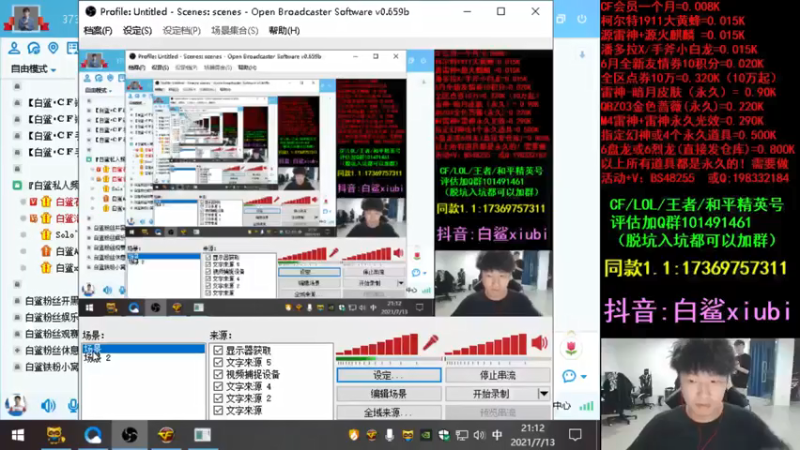The width and height of the screenshot is (800, 450).
Task: Uncheck the 视频捕捉设备 source
Action: point(218,374)
